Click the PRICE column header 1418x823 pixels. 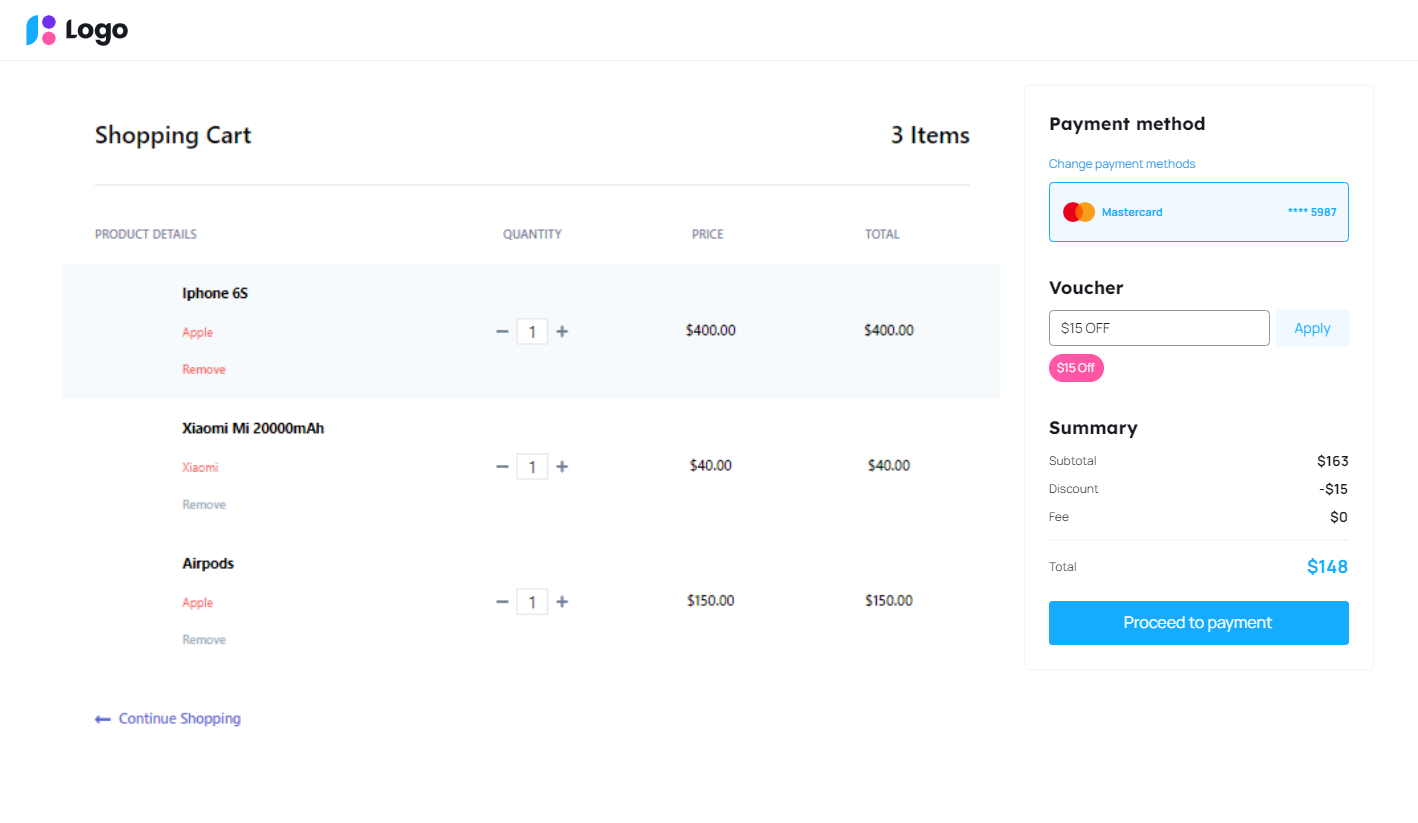[x=708, y=234]
